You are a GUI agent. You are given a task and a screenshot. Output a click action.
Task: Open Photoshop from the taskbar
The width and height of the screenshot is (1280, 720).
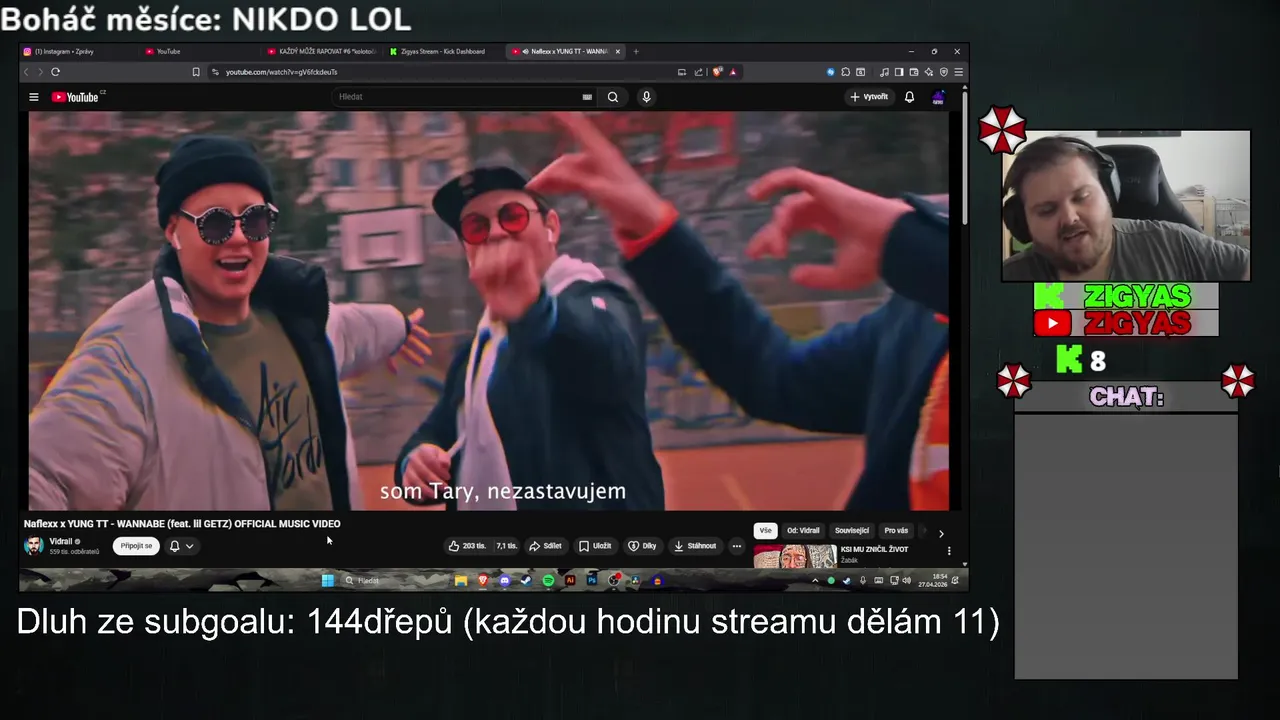[x=592, y=580]
